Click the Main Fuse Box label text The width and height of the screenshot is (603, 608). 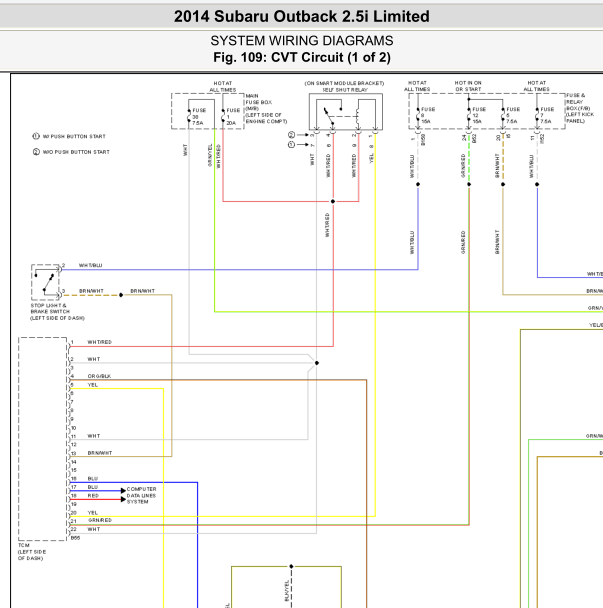[x=266, y=109]
